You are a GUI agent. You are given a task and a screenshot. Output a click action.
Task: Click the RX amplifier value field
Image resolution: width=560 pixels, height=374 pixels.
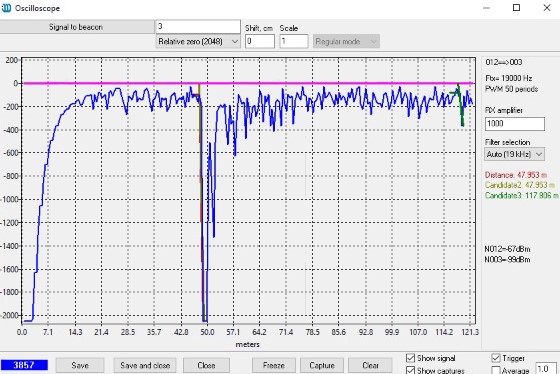point(515,124)
